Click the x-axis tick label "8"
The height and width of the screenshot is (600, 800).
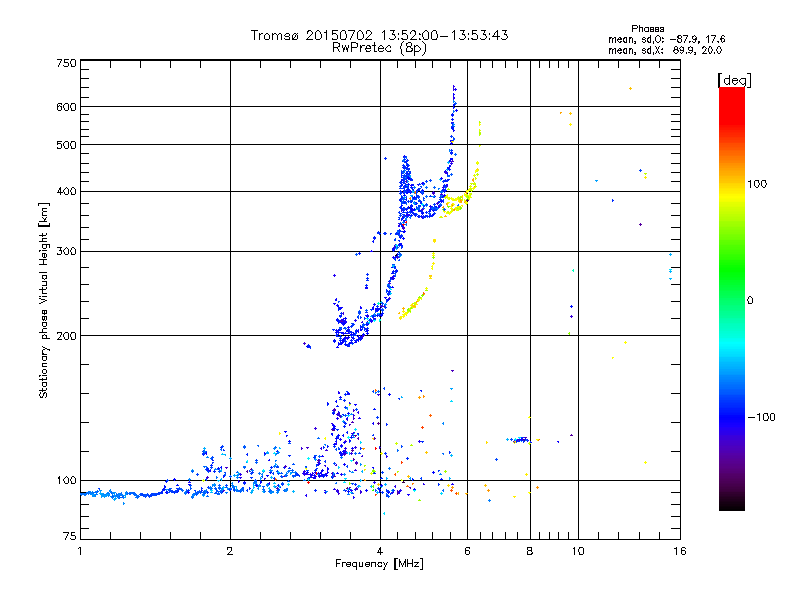[x=530, y=551]
